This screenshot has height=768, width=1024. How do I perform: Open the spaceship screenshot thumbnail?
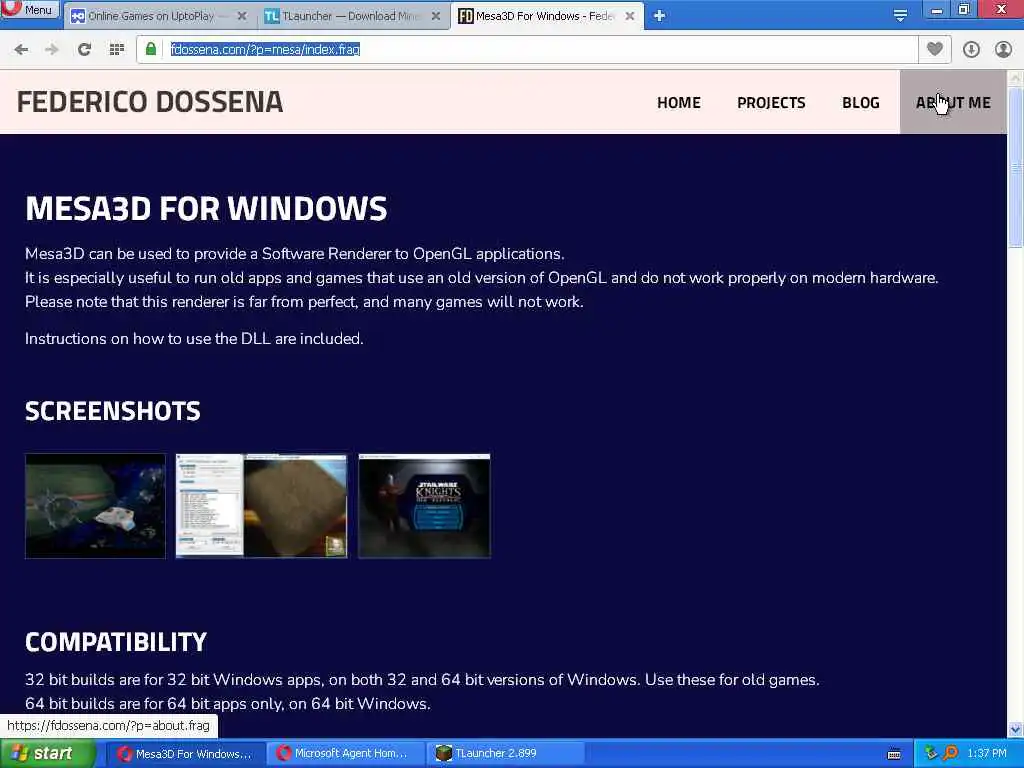click(95, 506)
